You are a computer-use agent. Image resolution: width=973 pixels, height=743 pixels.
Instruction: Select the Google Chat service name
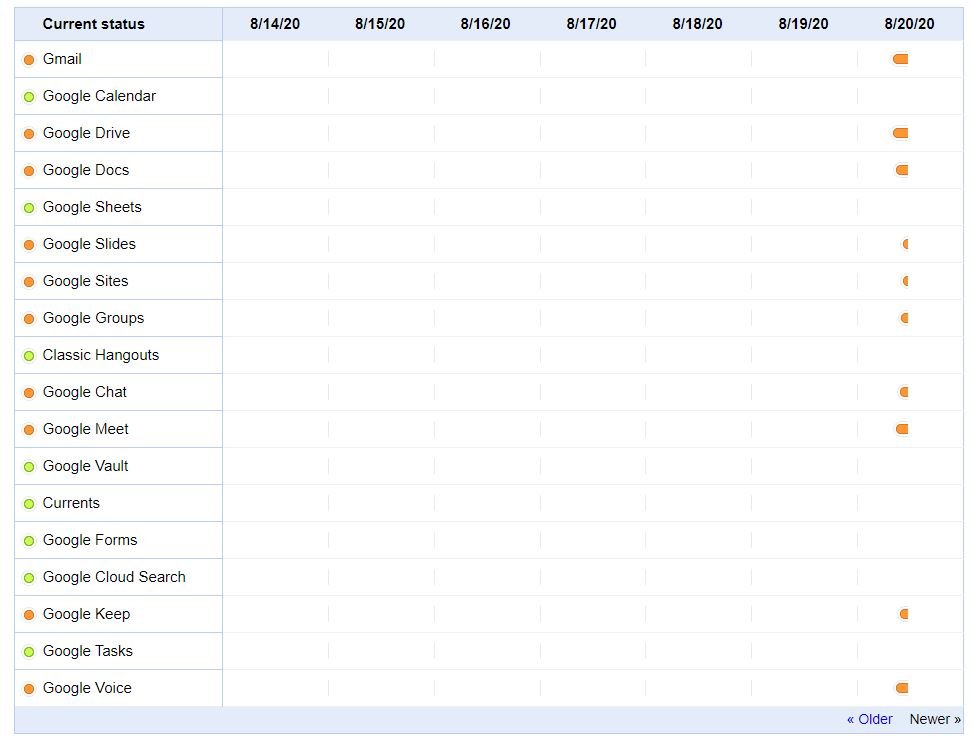tap(84, 392)
